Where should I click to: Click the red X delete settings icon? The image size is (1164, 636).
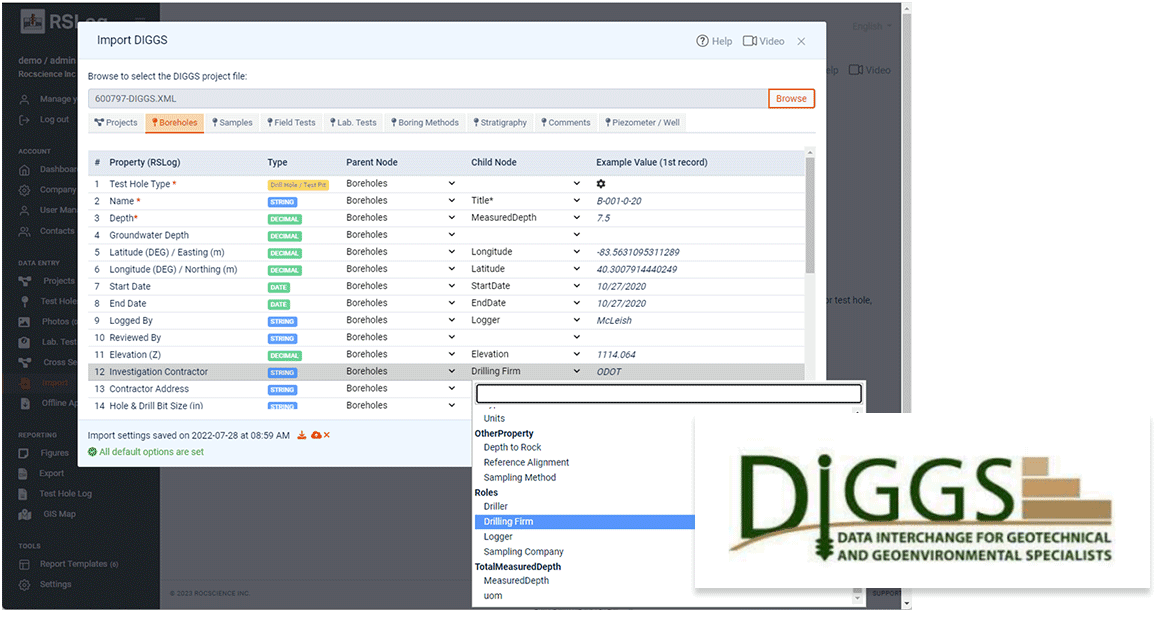(326, 435)
